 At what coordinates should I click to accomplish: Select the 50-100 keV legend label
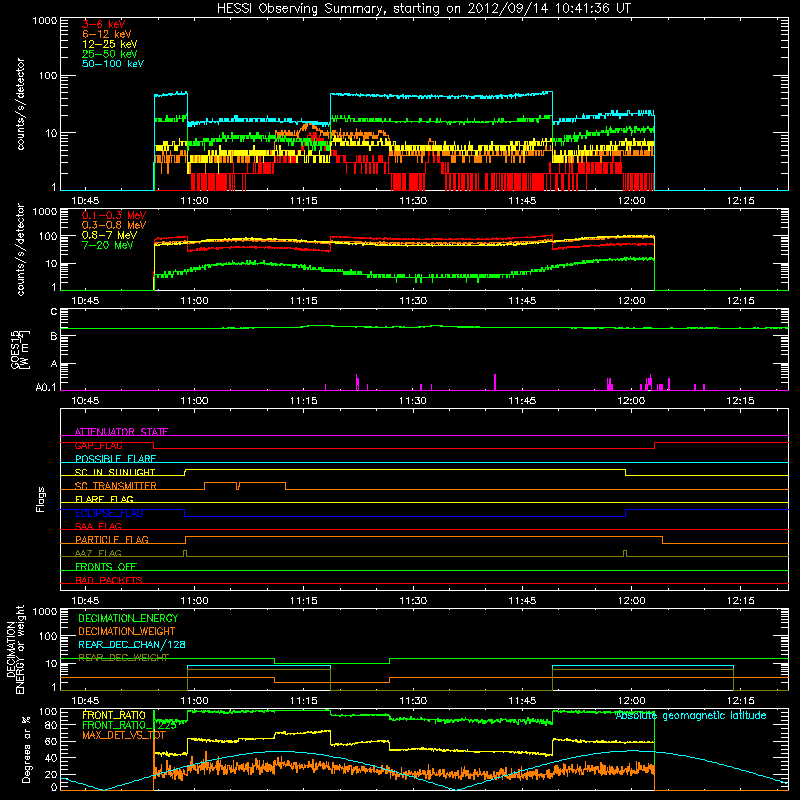point(112,64)
